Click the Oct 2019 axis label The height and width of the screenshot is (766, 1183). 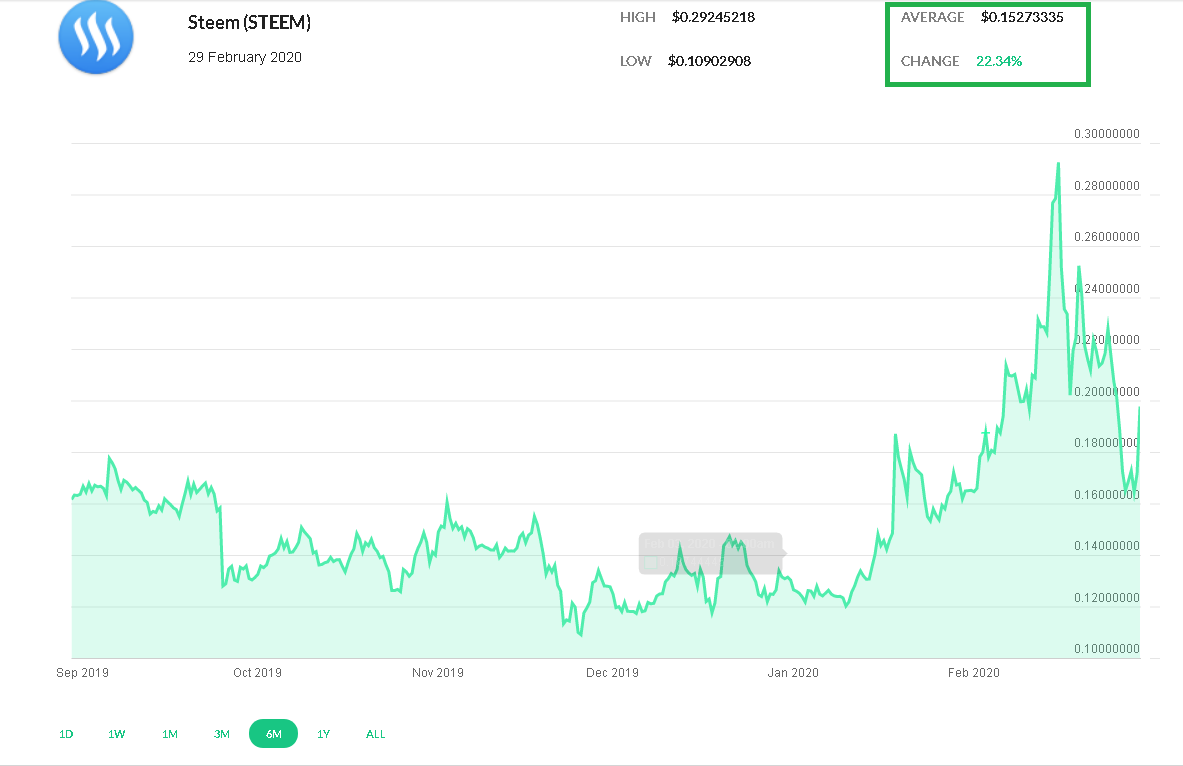coord(257,672)
